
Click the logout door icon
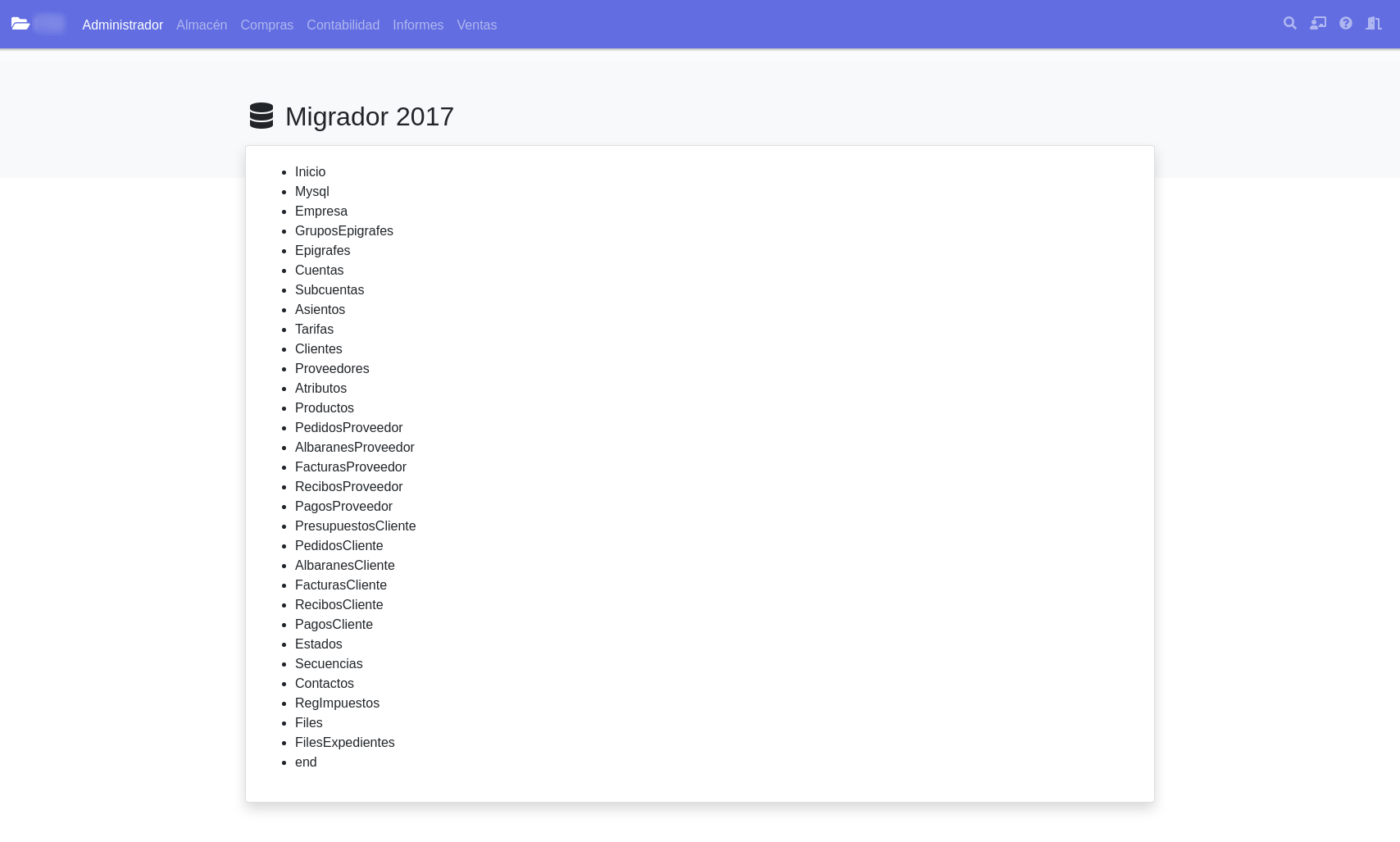point(1373,24)
